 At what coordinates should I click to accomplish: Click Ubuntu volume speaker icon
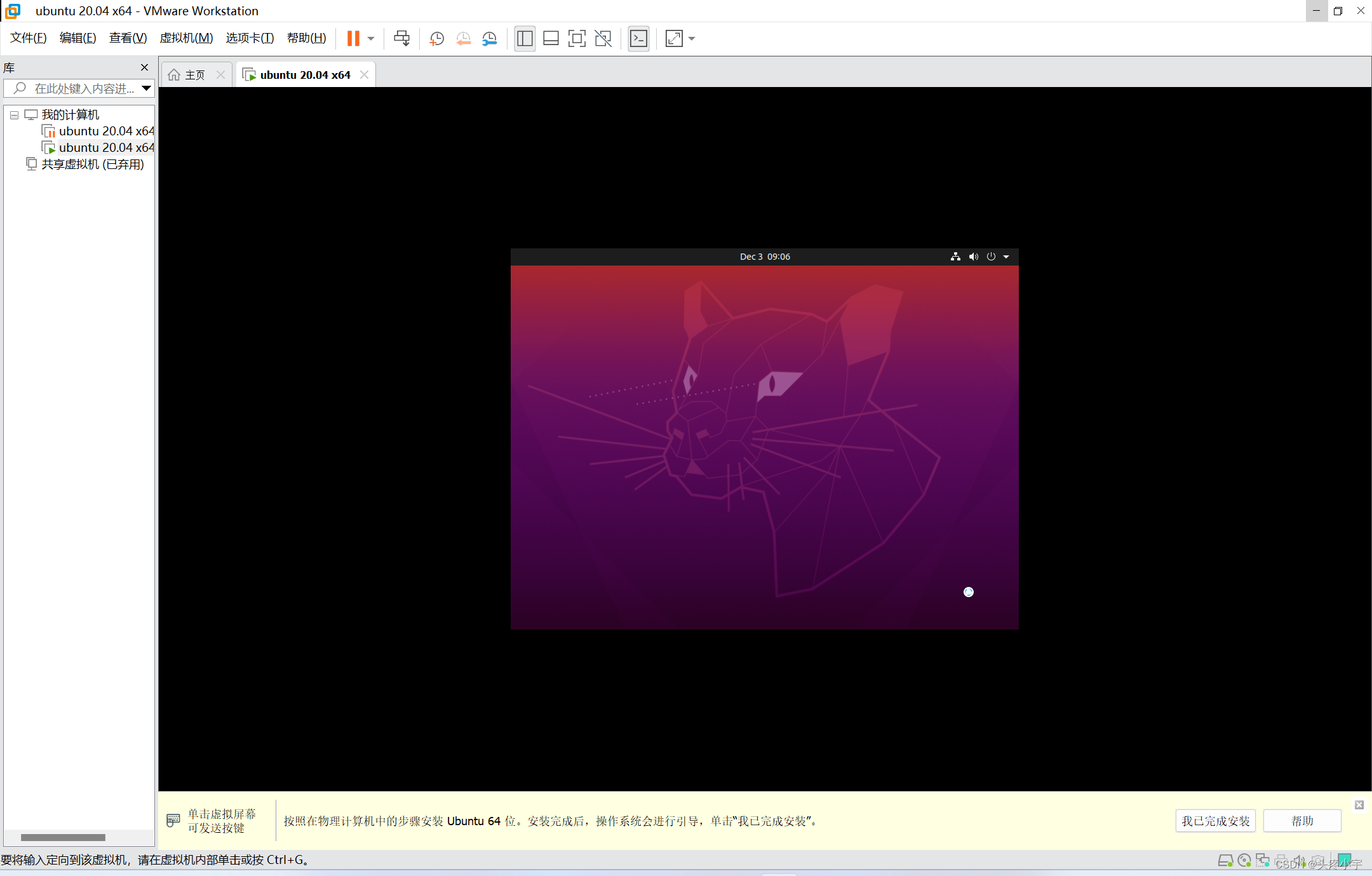click(x=973, y=257)
